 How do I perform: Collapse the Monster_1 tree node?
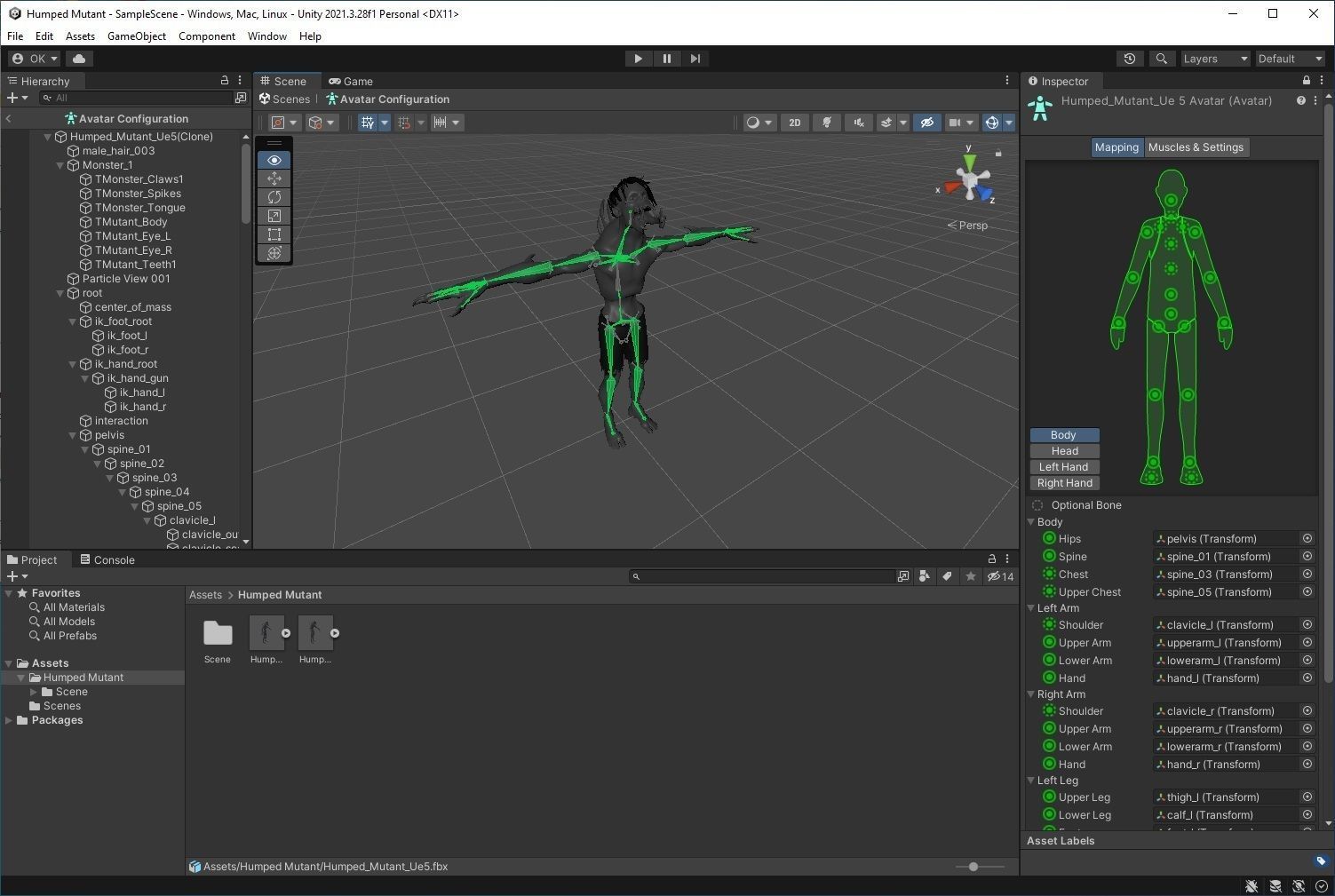tap(61, 165)
